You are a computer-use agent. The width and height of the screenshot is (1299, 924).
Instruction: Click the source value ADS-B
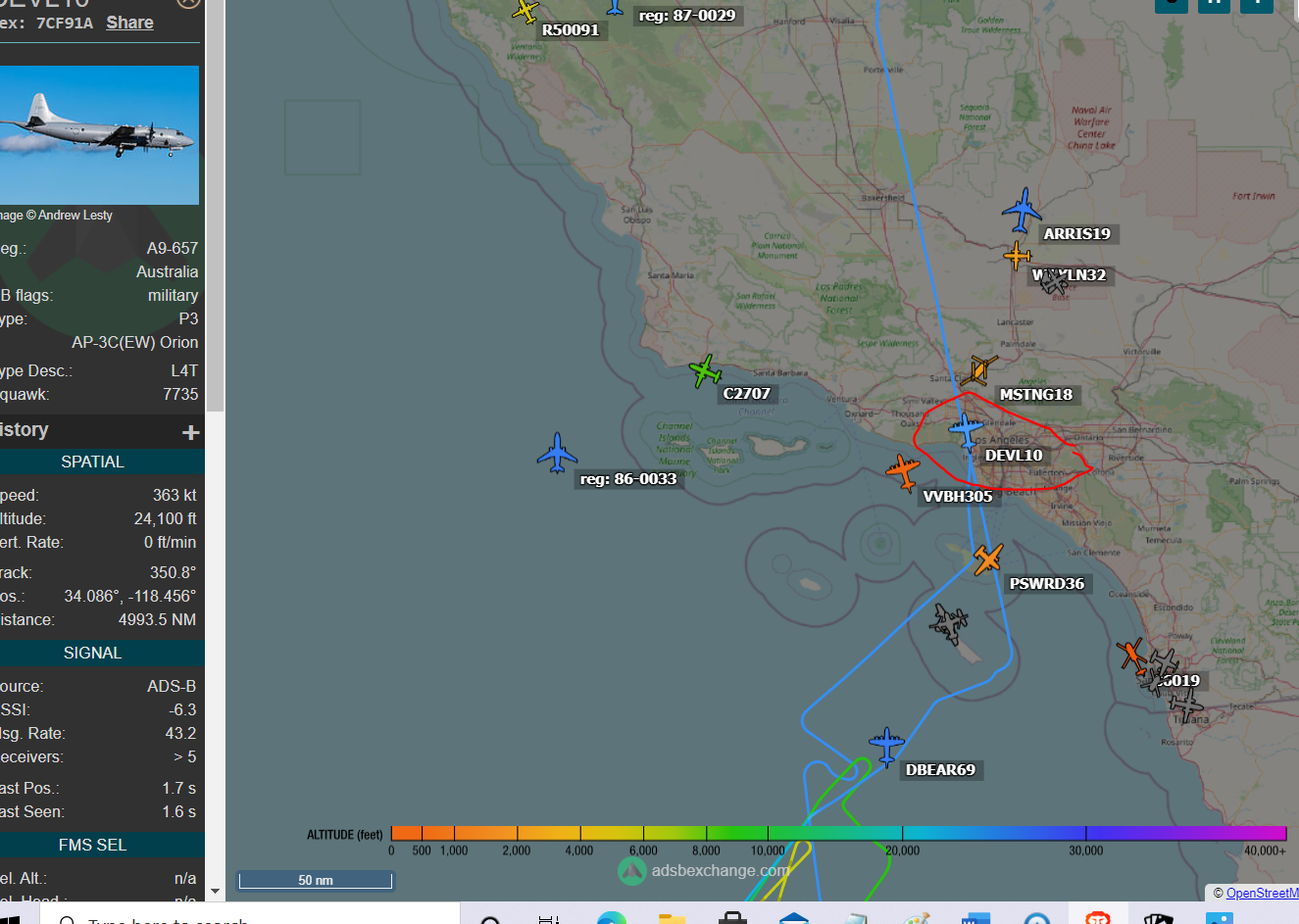(x=172, y=687)
